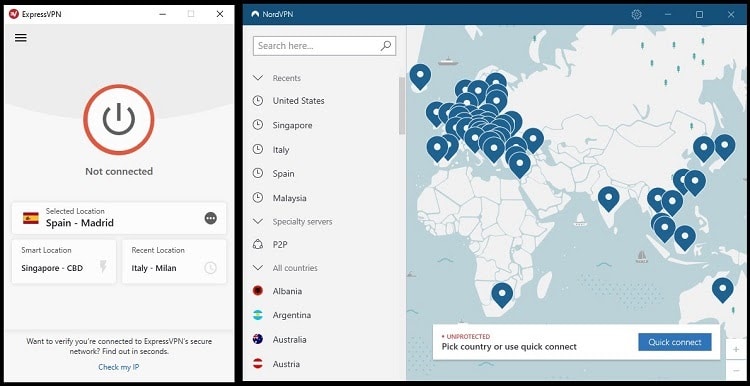Click the Recent Location clock icon

click(210, 268)
